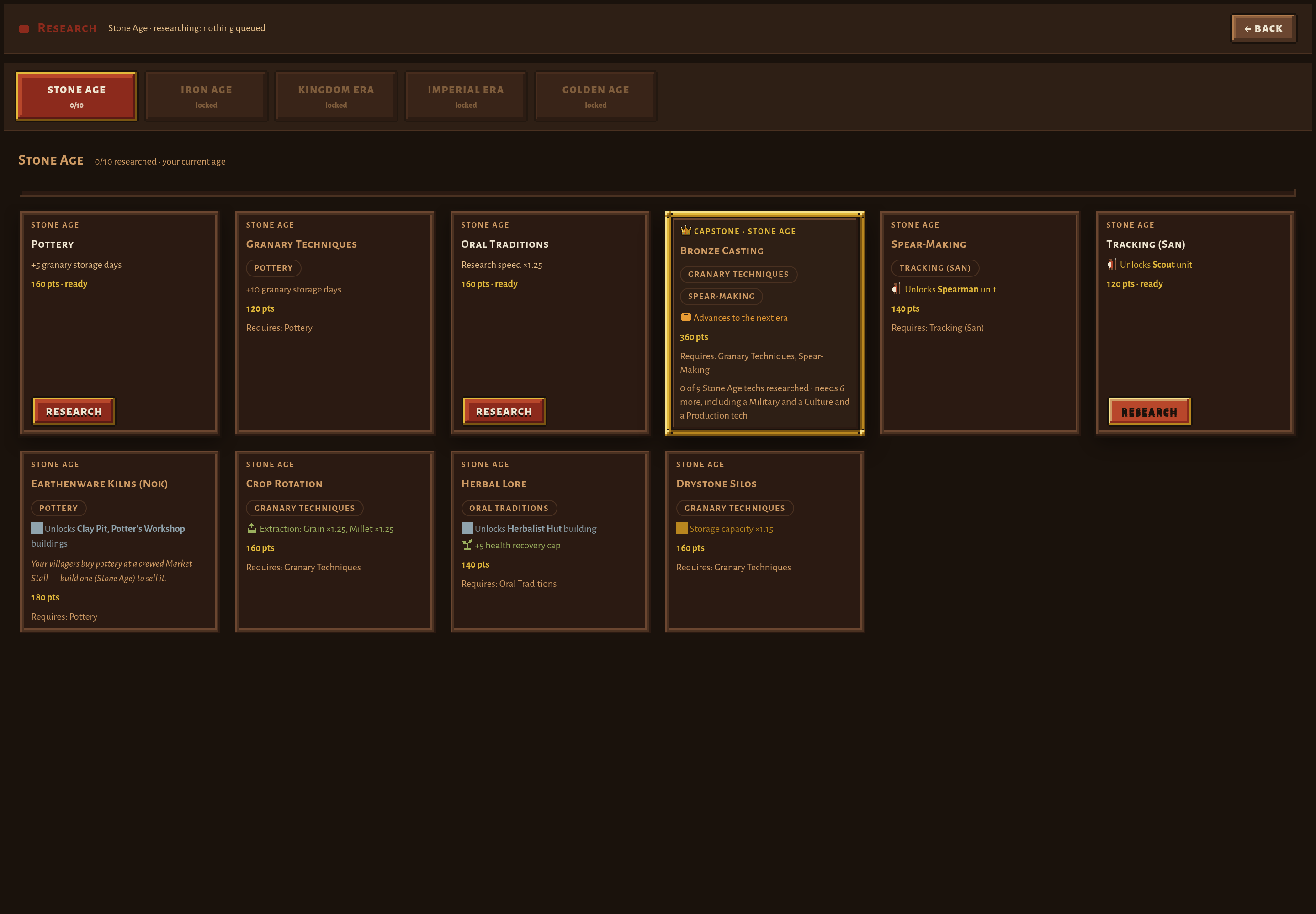Click Pottery chip in Earthenware Kilns card
Viewport: 1316px width, 914px height.
coord(58,508)
